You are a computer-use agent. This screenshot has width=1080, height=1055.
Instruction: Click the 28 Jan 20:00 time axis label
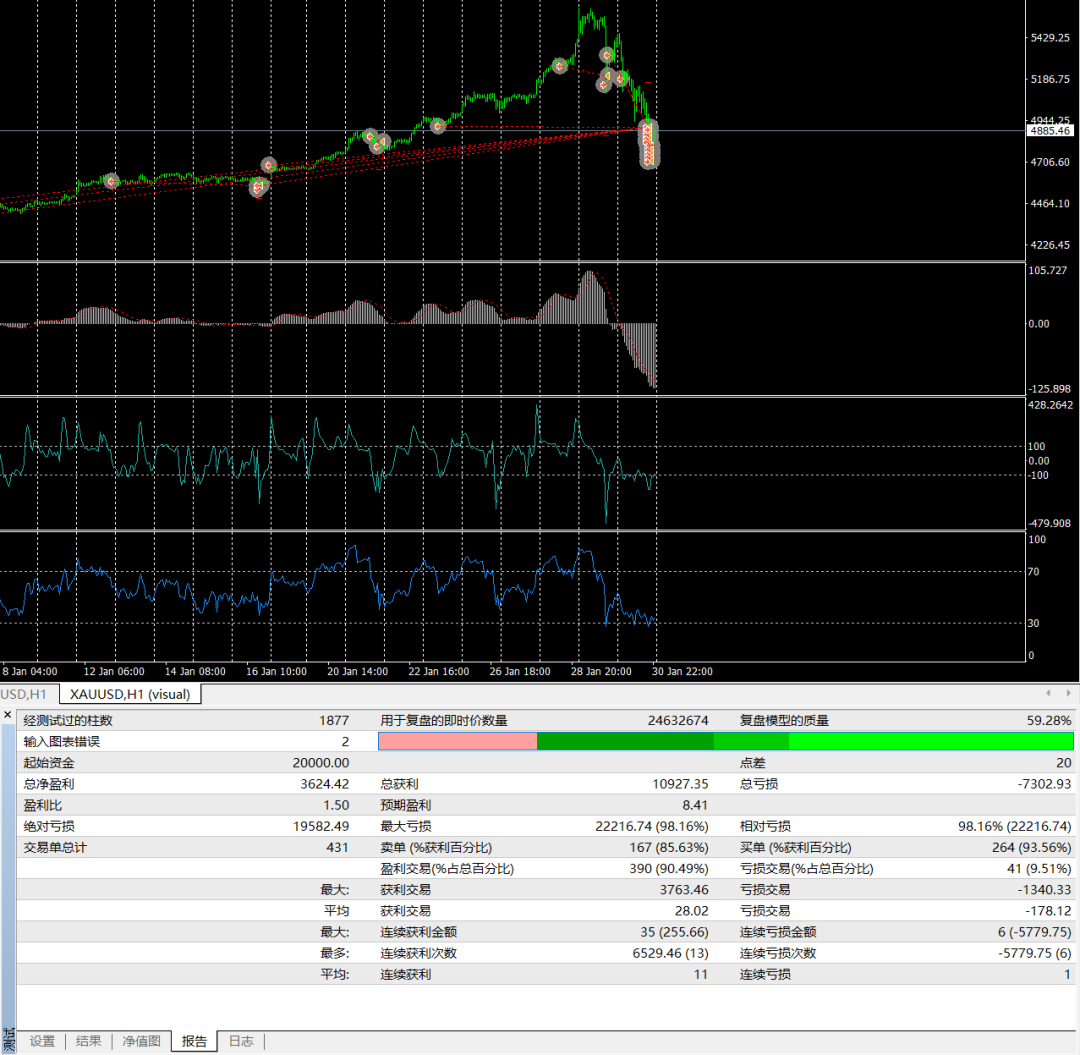click(x=601, y=671)
